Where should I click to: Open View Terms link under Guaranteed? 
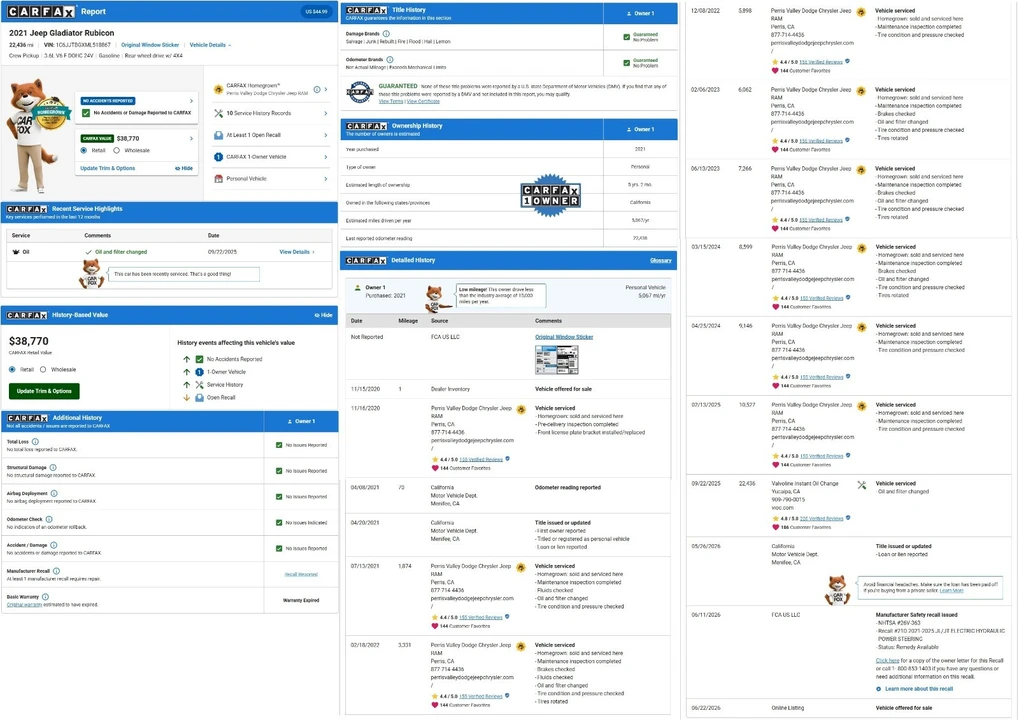point(391,101)
